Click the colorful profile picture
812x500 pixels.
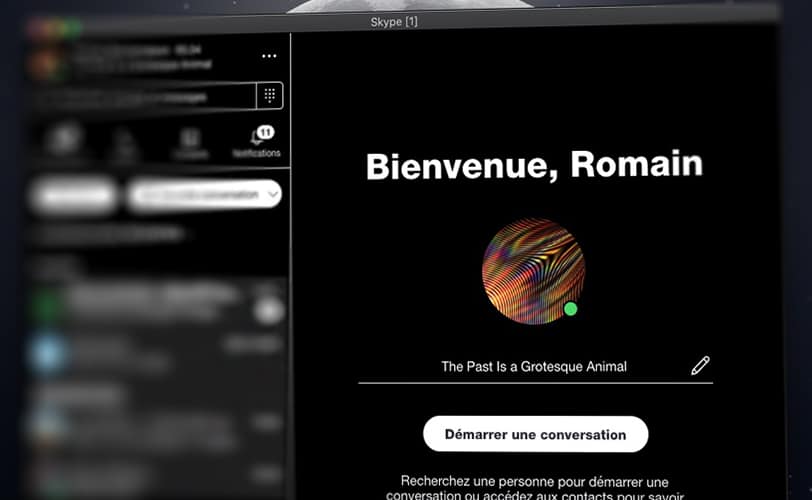click(533, 271)
